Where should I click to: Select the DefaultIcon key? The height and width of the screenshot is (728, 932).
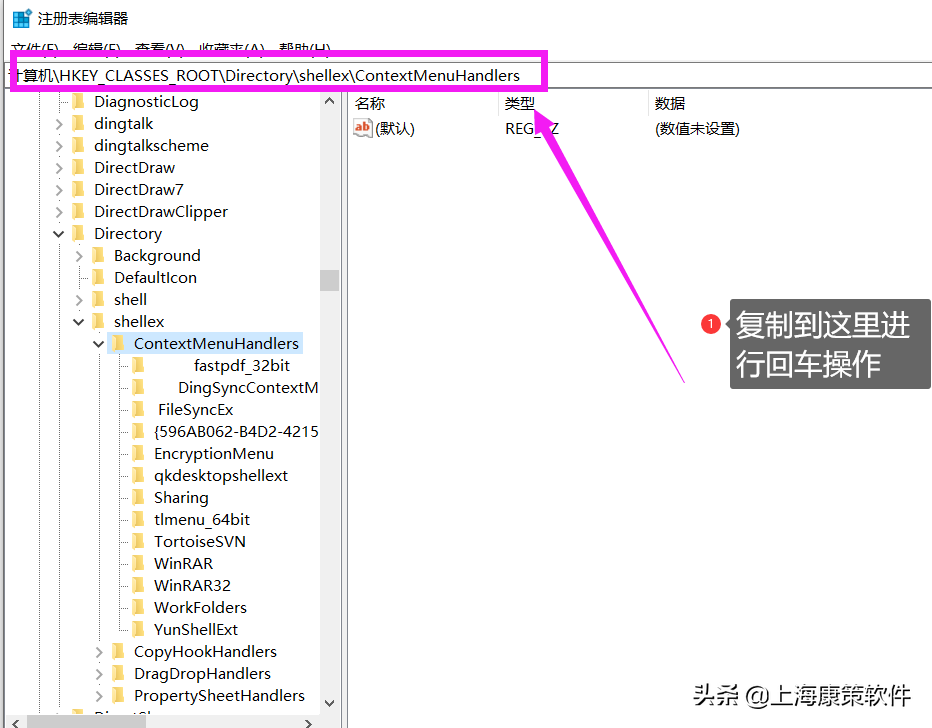coord(155,278)
